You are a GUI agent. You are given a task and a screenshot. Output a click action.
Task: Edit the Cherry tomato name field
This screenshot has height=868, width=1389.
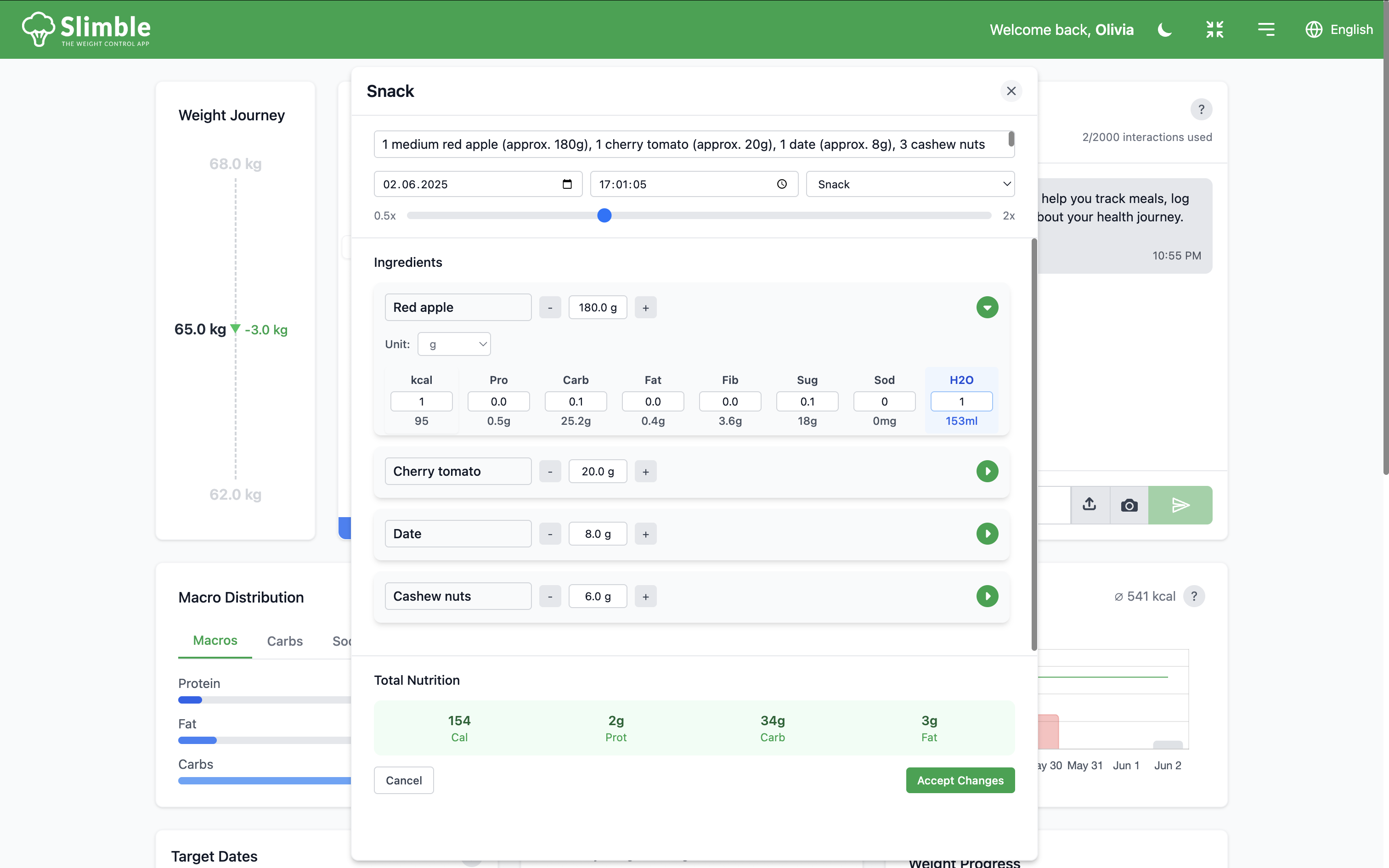(x=458, y=471)
